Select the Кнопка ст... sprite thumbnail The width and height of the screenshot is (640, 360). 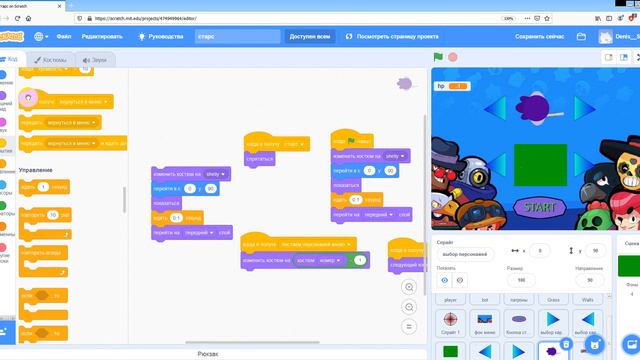click(x=519, y=323)
